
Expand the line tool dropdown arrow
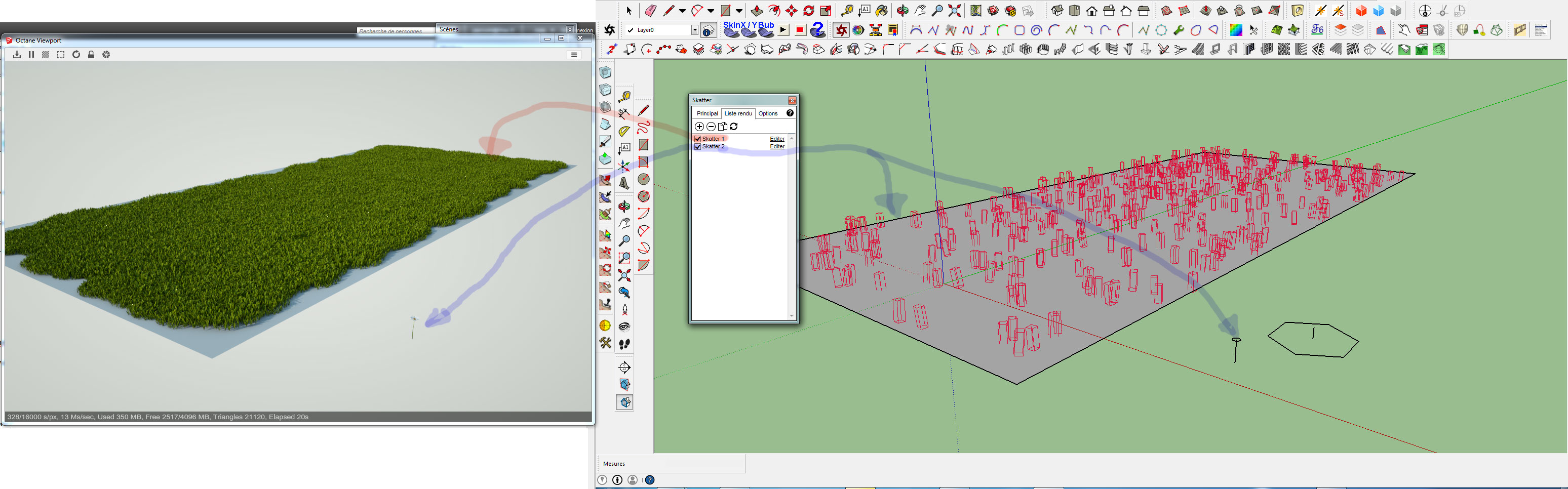(x=682, y=11)
